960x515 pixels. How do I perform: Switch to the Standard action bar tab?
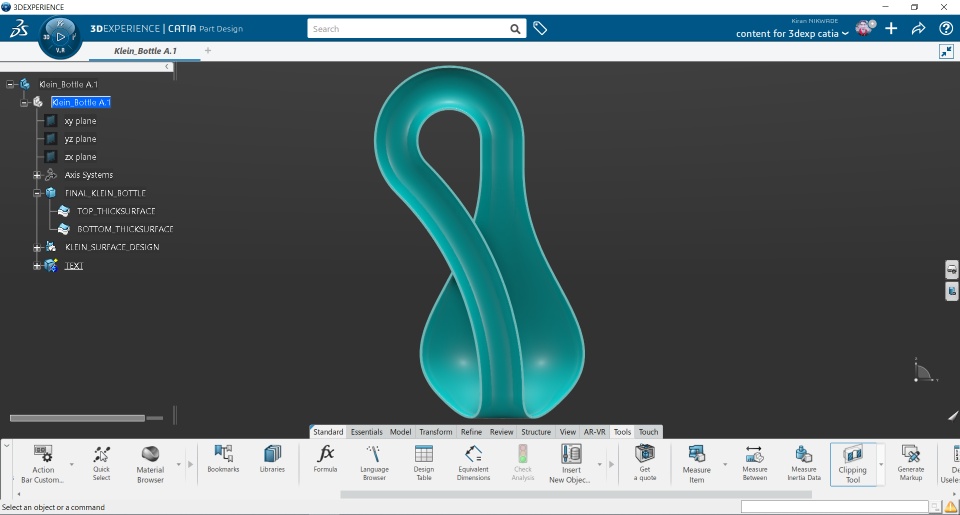pos(328,432)
